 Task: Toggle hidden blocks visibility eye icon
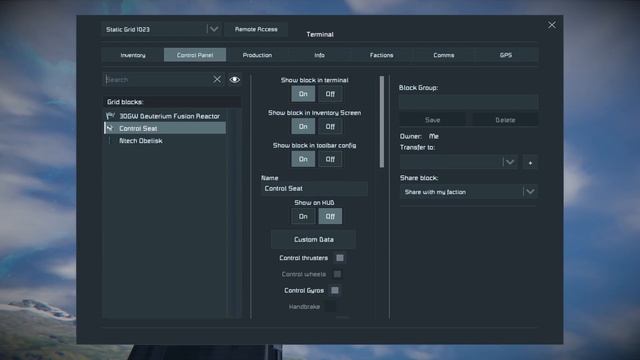[235, 80]
